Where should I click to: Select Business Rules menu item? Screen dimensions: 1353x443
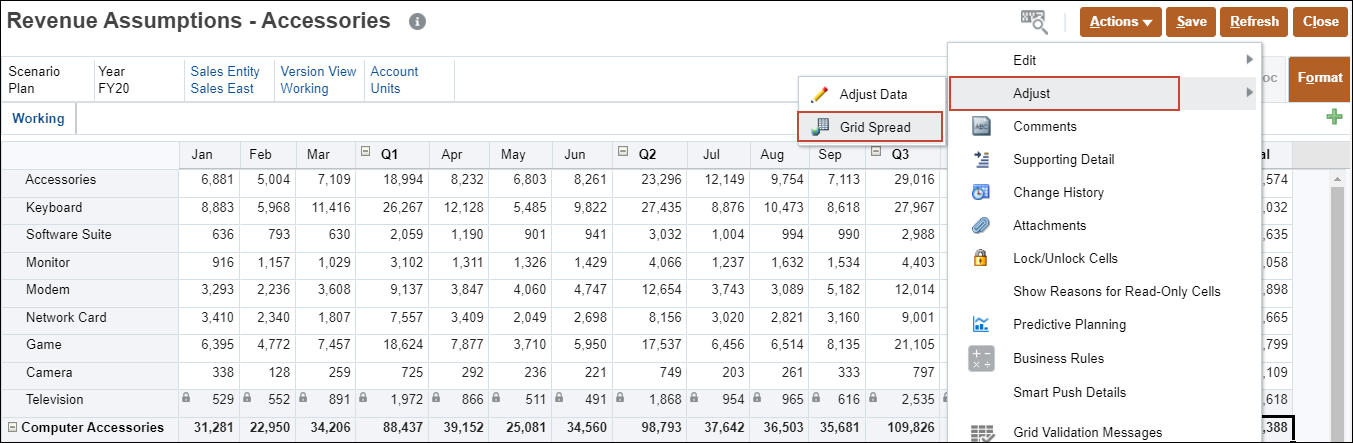[x=1058, y=358]
